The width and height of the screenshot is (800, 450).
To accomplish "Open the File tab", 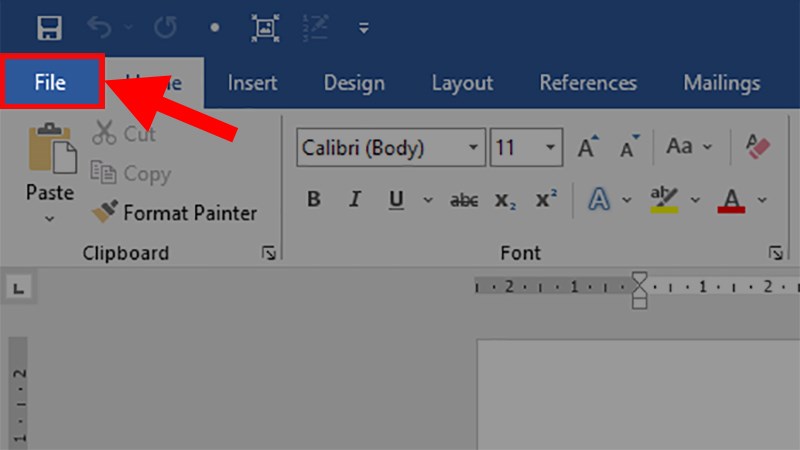I will (x=51, y=83).
